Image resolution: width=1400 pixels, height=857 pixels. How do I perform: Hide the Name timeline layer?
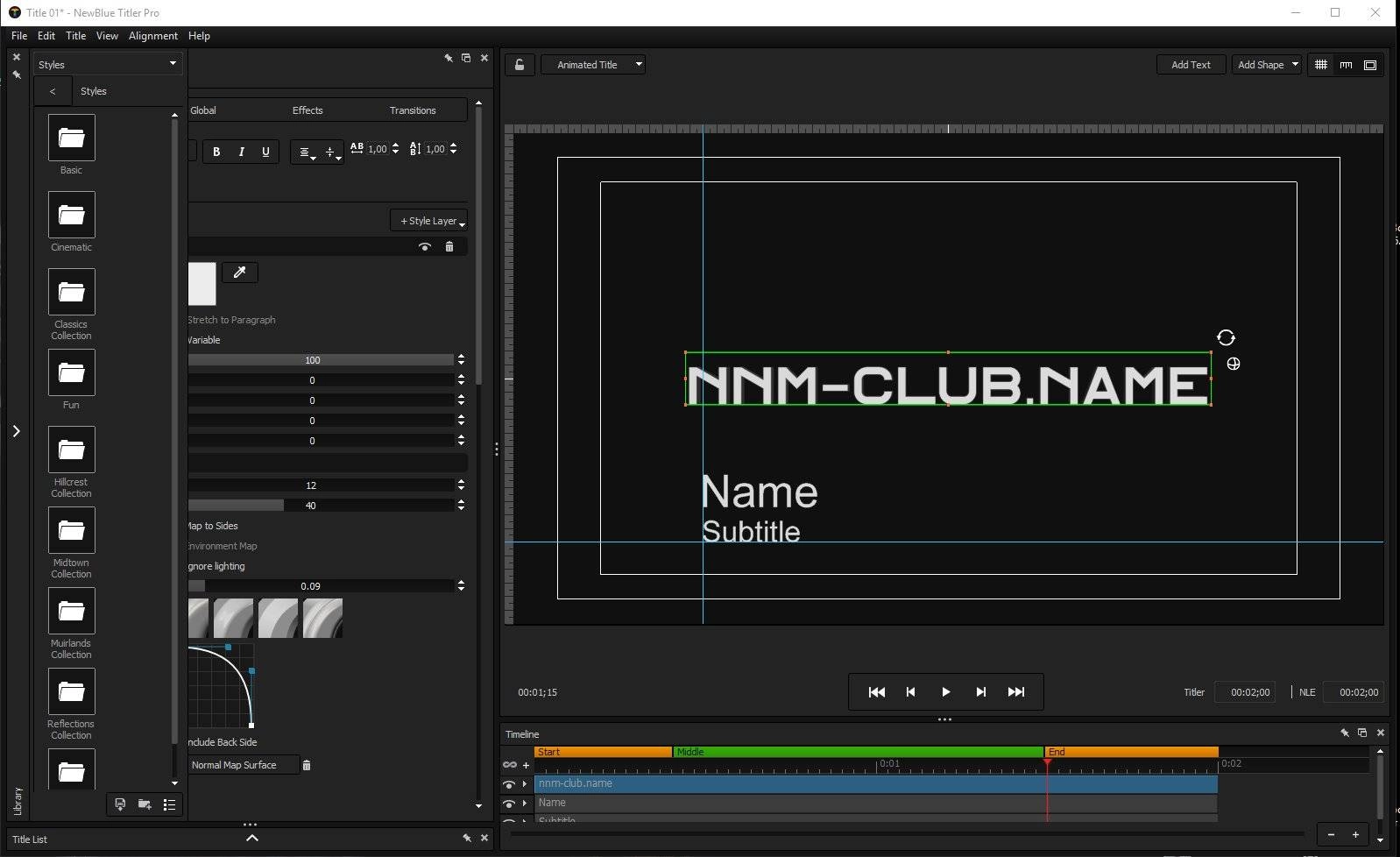509,804
